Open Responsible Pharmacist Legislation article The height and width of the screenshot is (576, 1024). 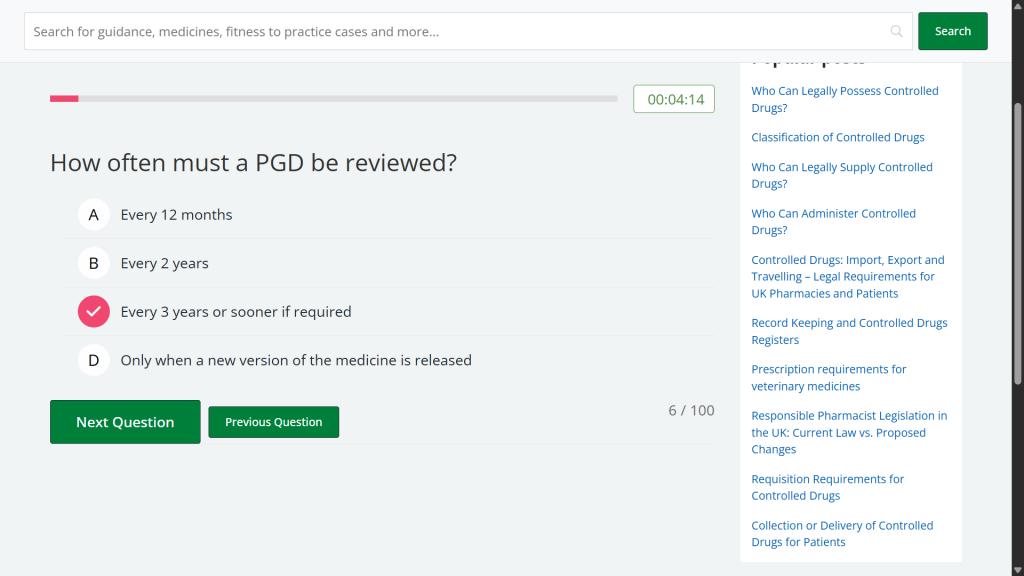[x=848, y=432]
